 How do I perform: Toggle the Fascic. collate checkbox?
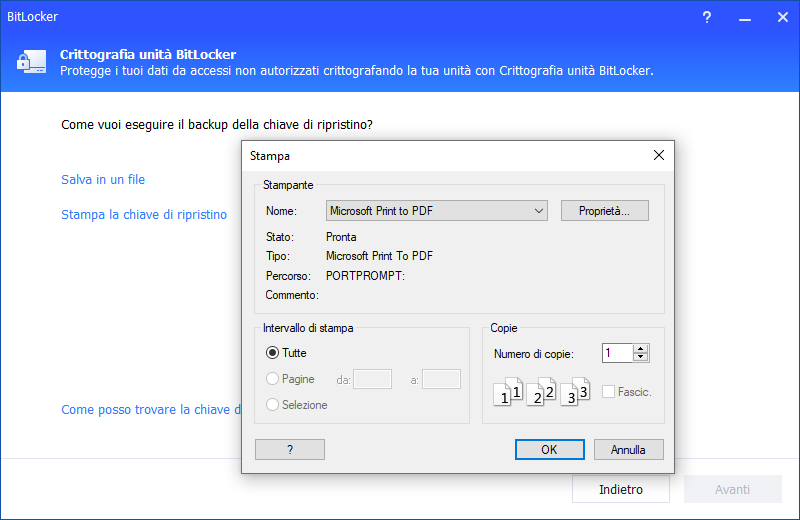608,392
